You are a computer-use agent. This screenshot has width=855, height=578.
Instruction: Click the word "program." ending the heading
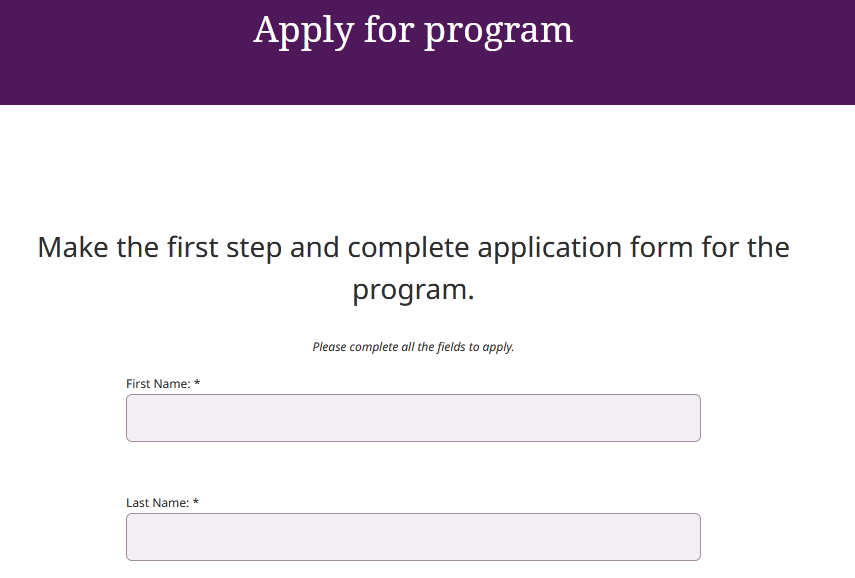coord(413,290)
